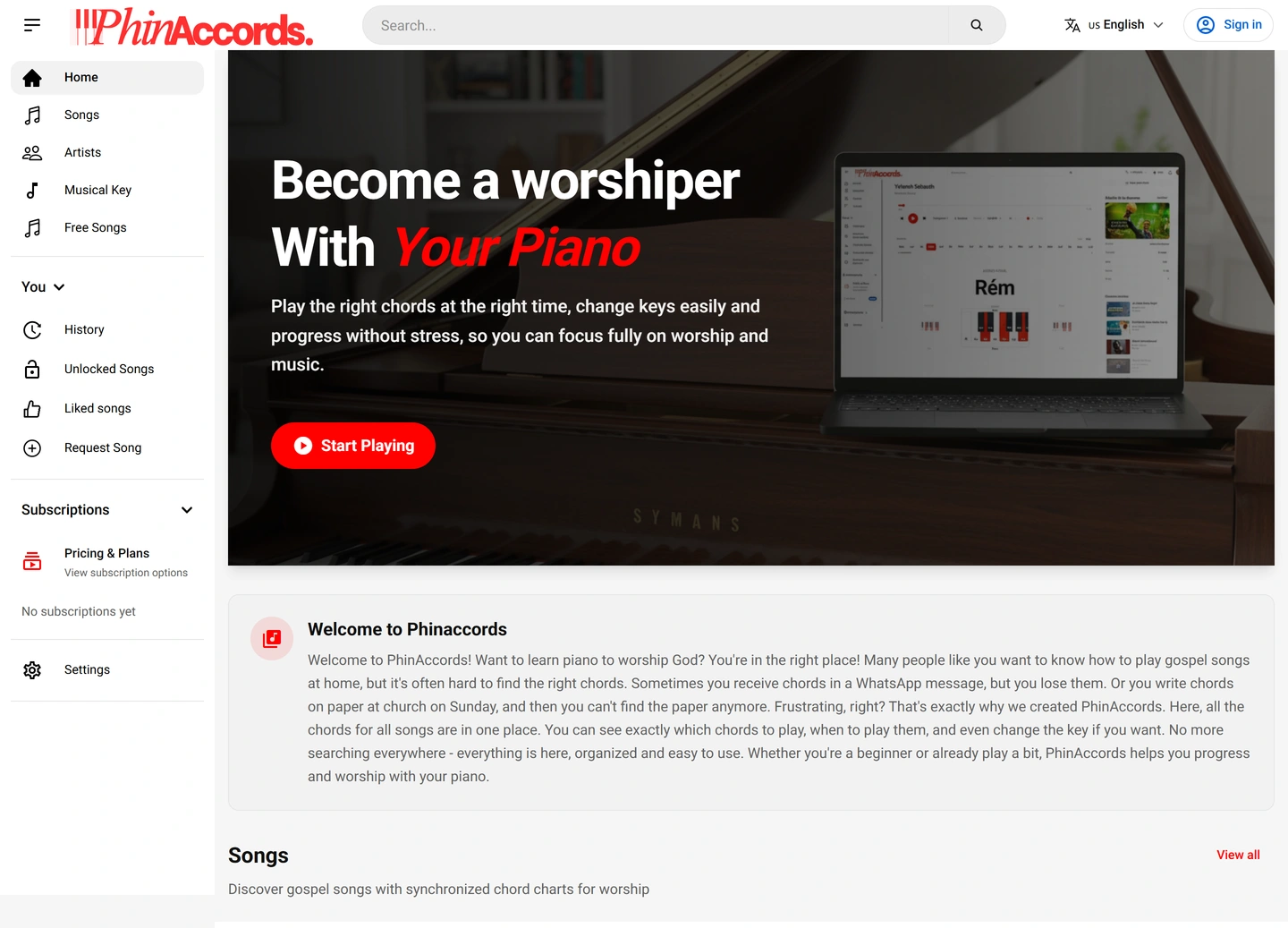Click the View all songs link
This screenshot has width=1288, height=928.
pyautogui.click(x=1238, y=856)
